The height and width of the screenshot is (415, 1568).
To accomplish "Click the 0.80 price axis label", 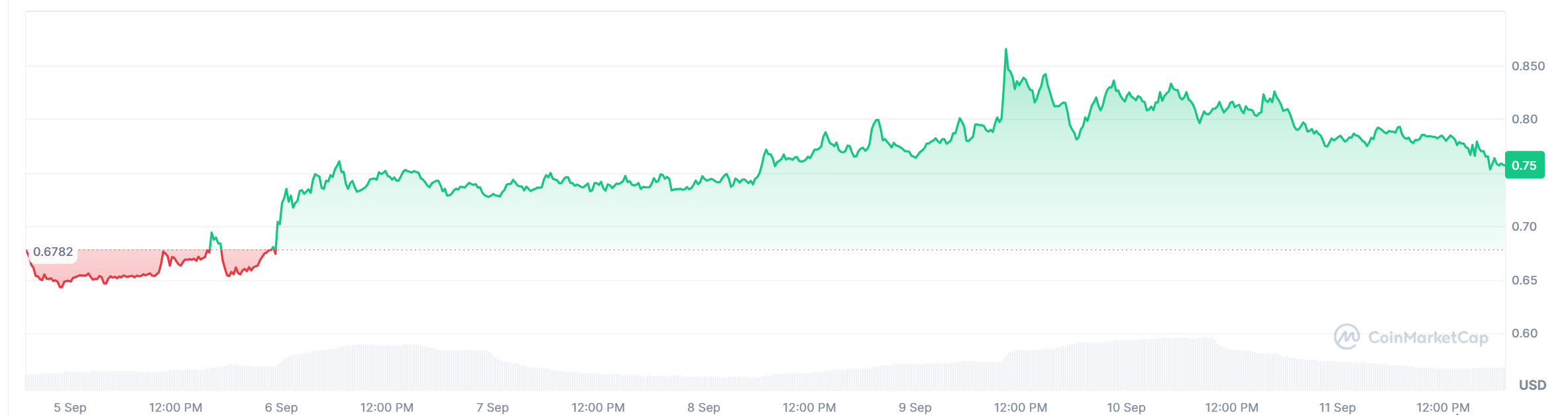I will (1524, 119).
